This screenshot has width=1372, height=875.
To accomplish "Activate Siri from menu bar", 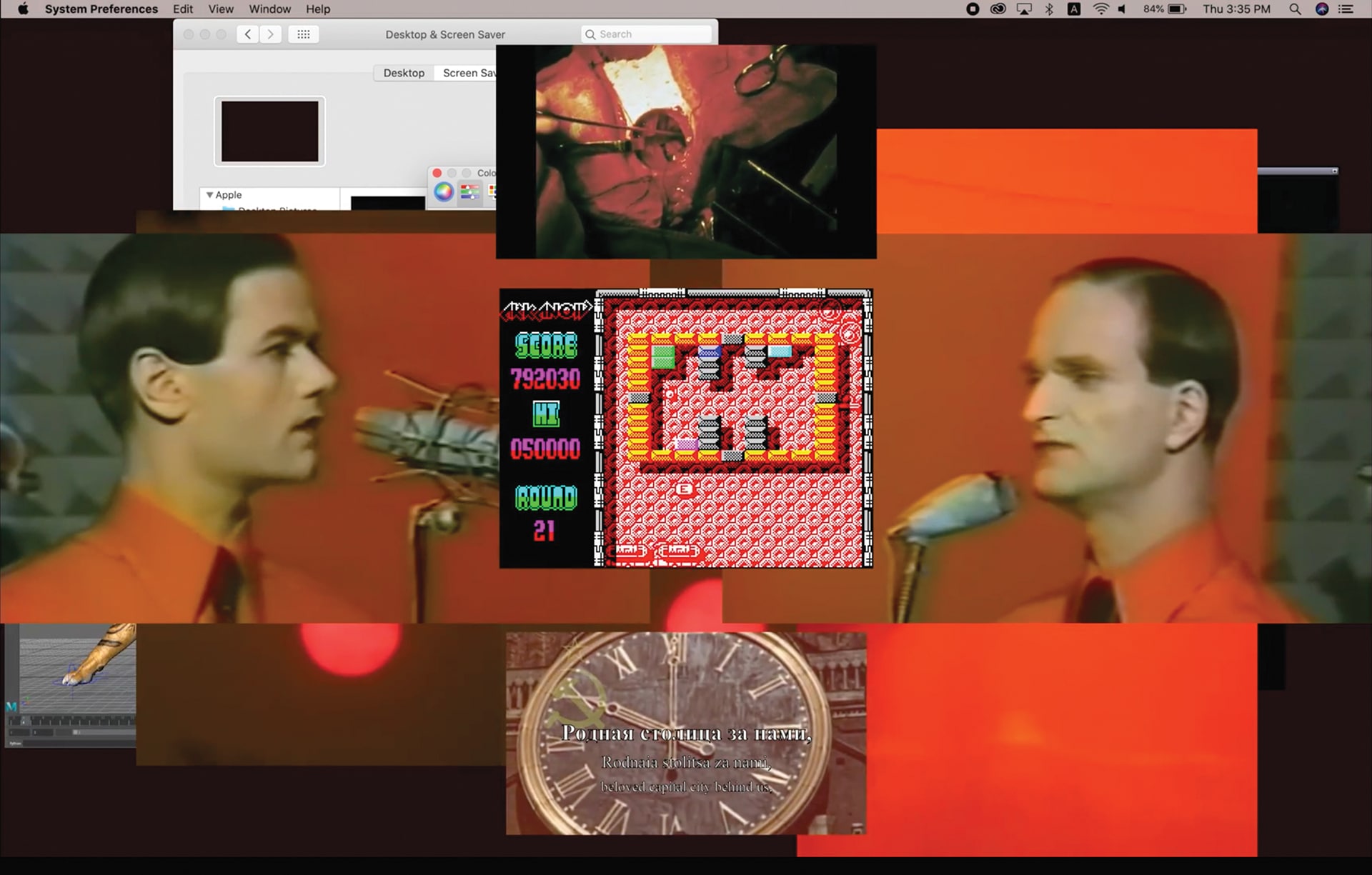I will (1322, 9).
